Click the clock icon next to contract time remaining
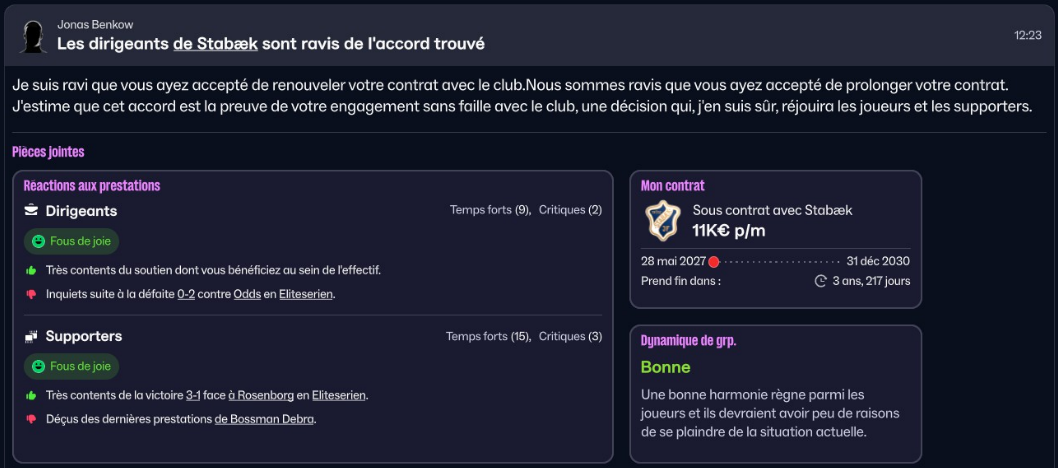 [x=821, y=281]
